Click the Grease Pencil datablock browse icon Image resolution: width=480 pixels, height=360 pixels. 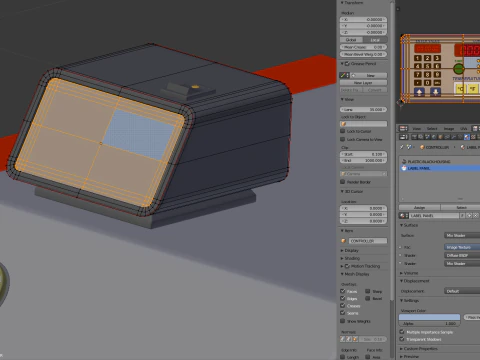[344, 75]
